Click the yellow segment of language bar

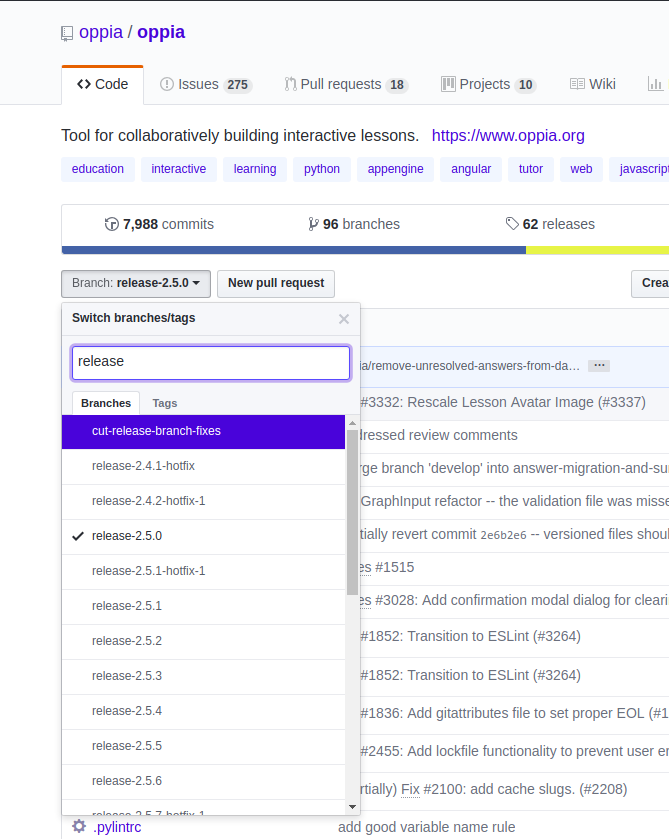tap(597, 250)
